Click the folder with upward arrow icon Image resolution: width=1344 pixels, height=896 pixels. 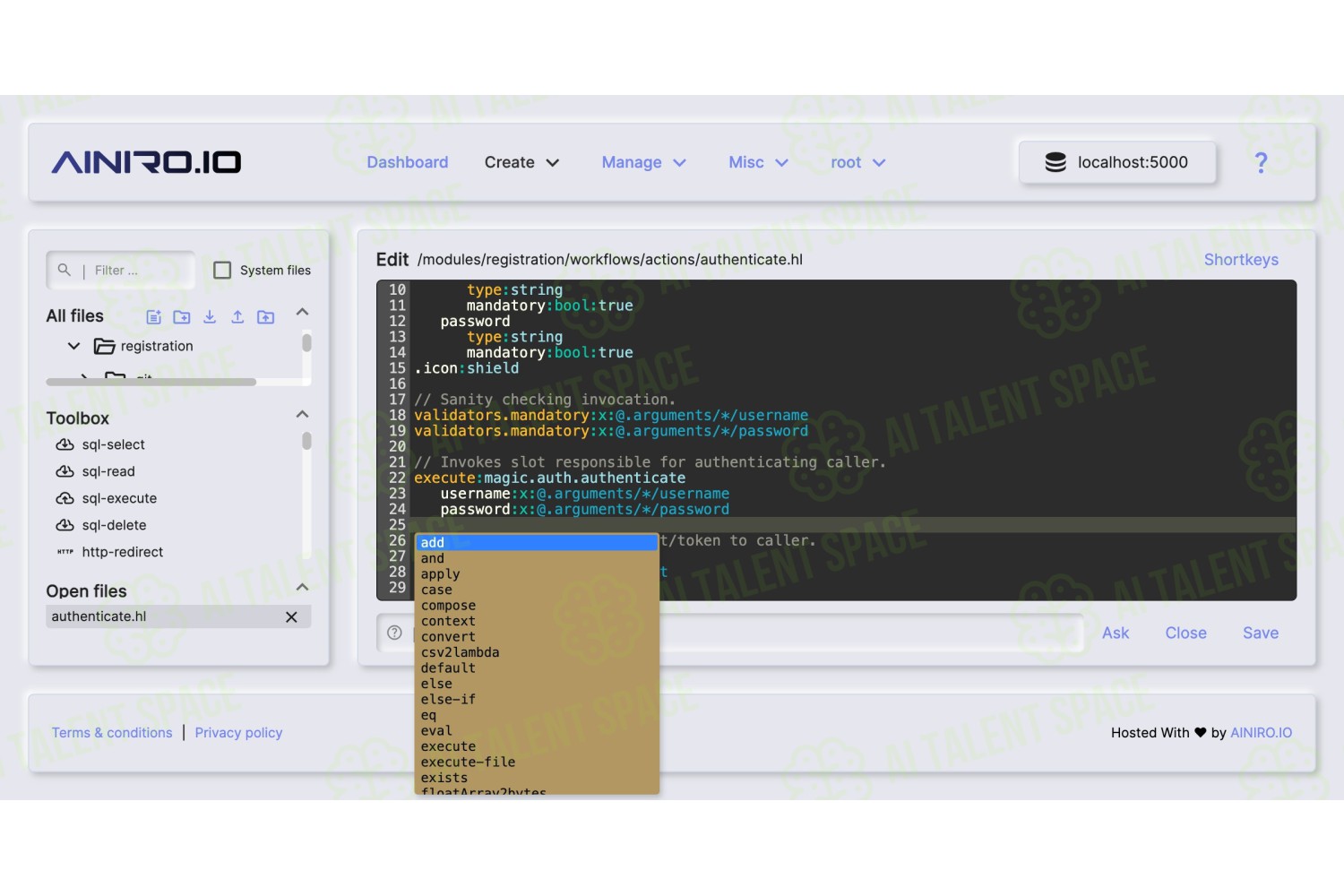coord(266,316)
